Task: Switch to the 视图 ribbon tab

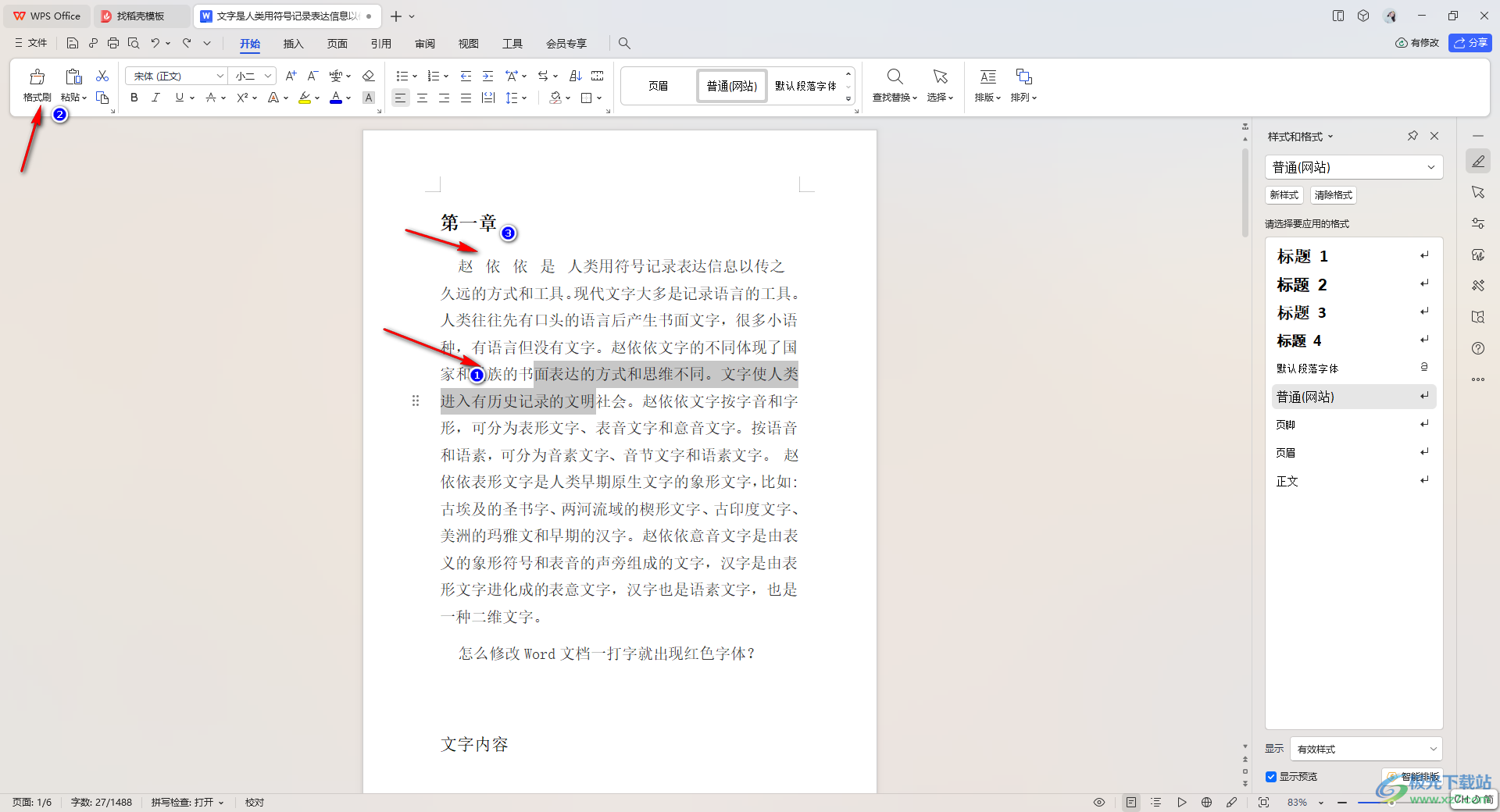Action: click(469, 44)
